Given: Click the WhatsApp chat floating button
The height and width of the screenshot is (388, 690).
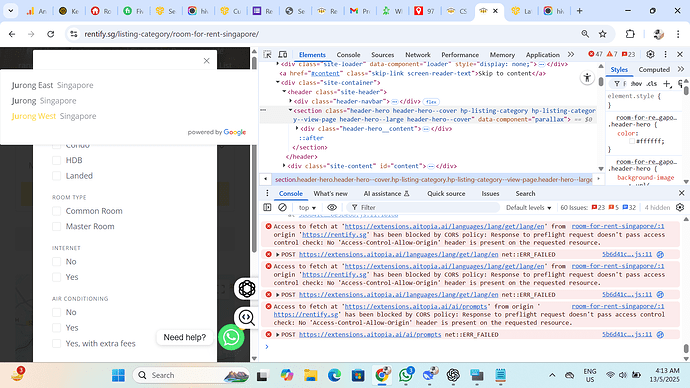Looking at the screenshot, I should coord(231,337).
